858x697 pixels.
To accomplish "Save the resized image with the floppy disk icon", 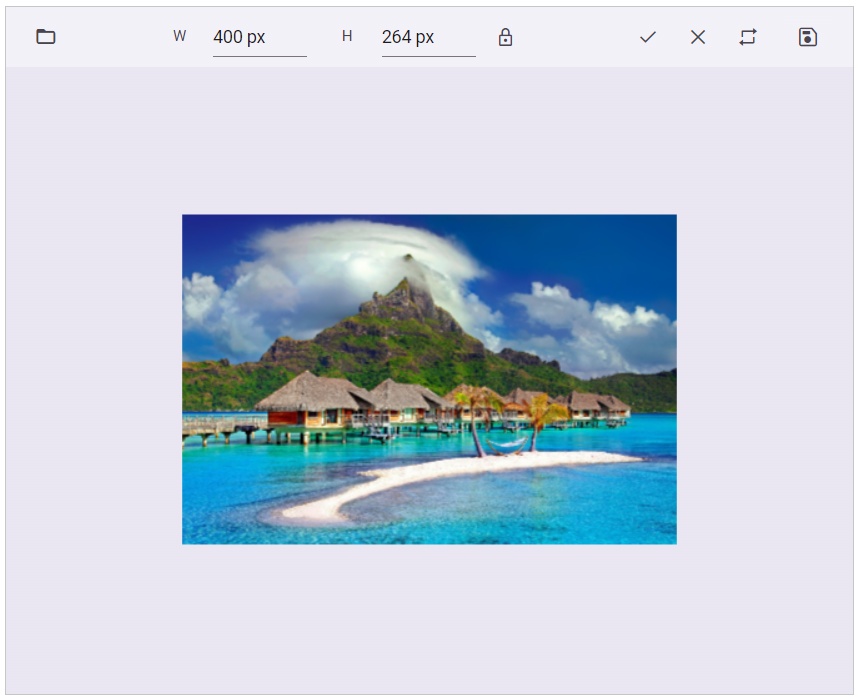I will [806, 36].
